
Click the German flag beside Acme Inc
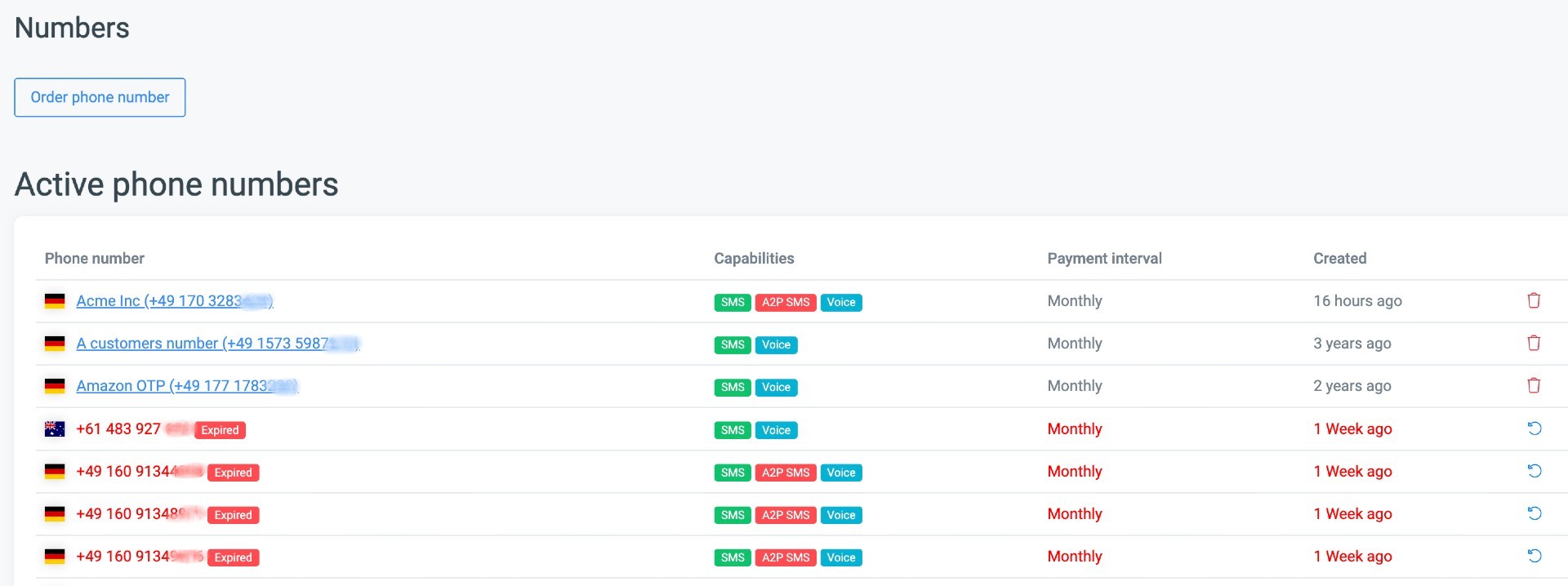click(55, 301)
